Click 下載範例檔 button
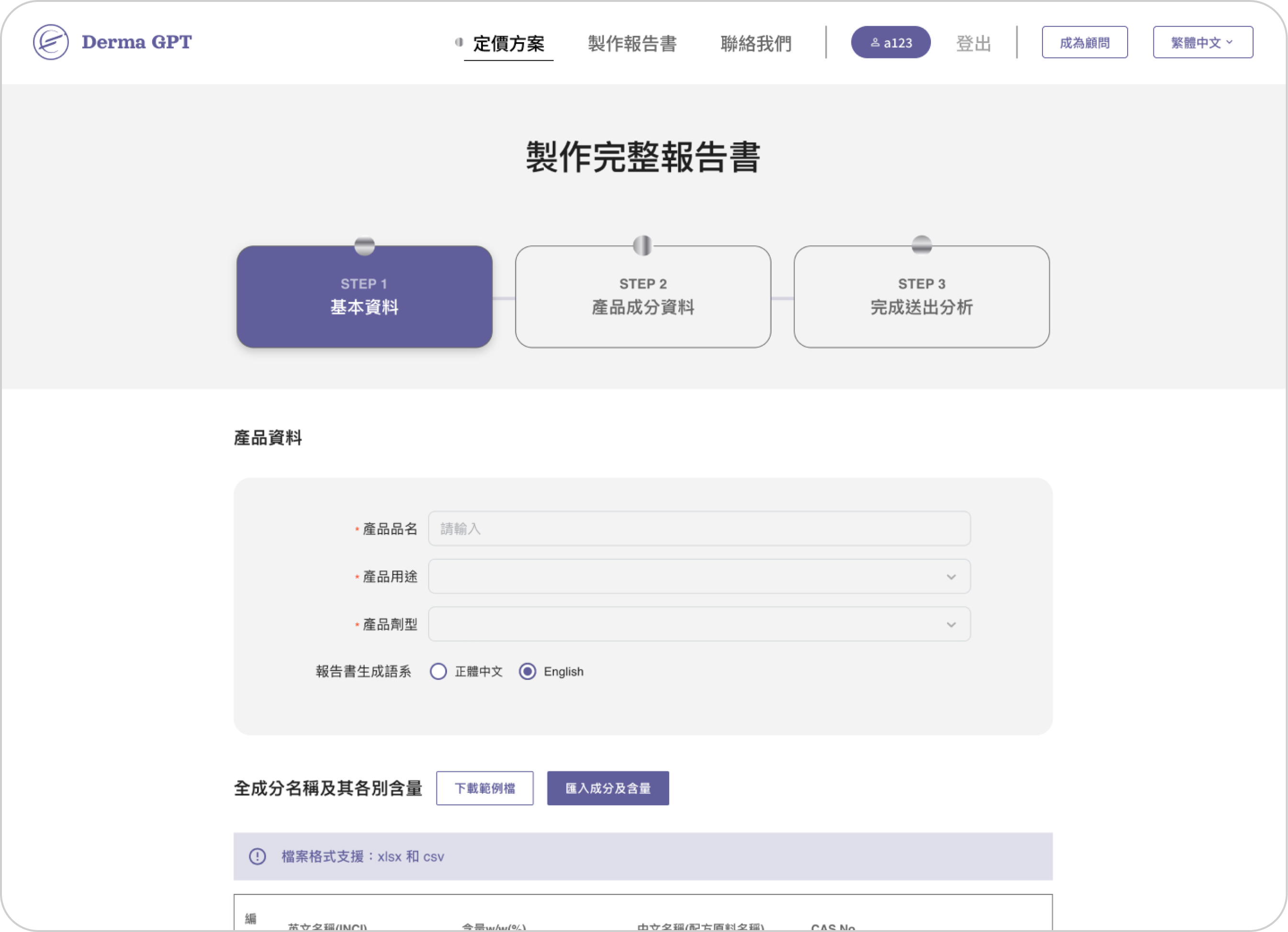This screenshot has width=1288, height=932. pos(484,788)
